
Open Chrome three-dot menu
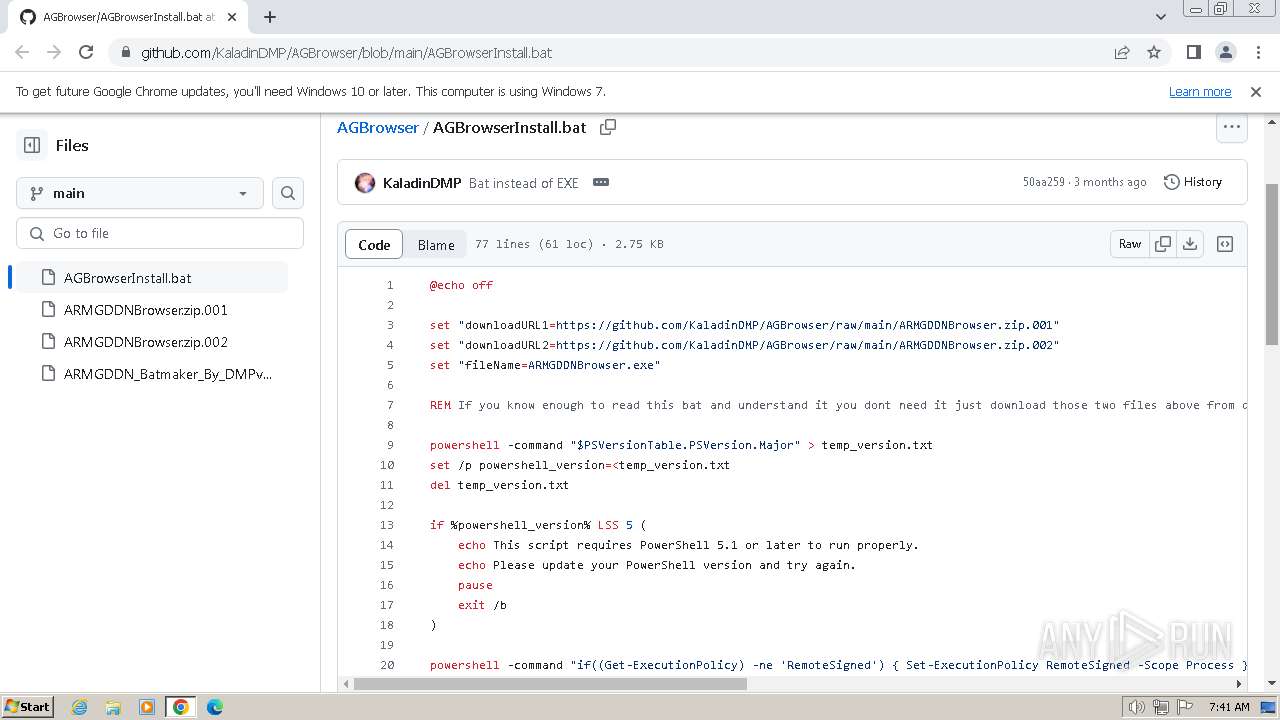pyautogui.click(x=1257, y=52)
